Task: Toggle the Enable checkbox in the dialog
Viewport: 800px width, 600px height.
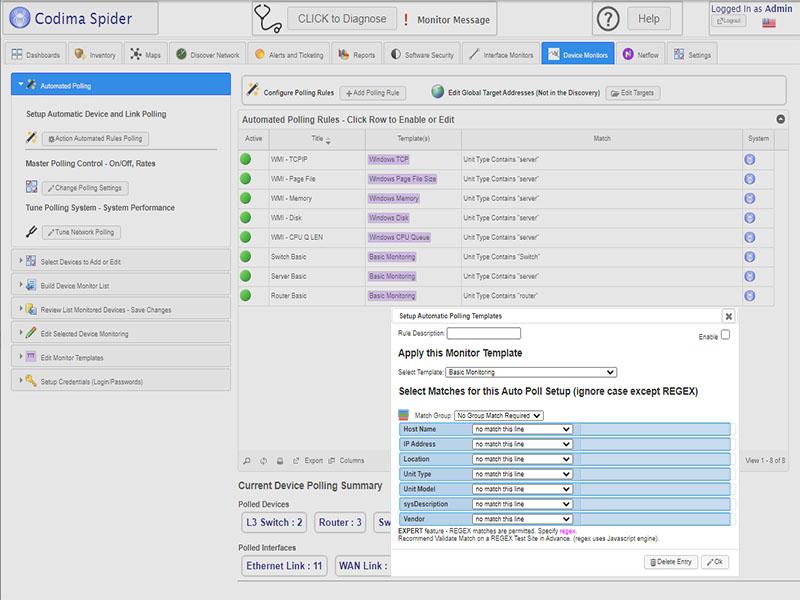Action: pyautogui.click(x=726, y=335)
